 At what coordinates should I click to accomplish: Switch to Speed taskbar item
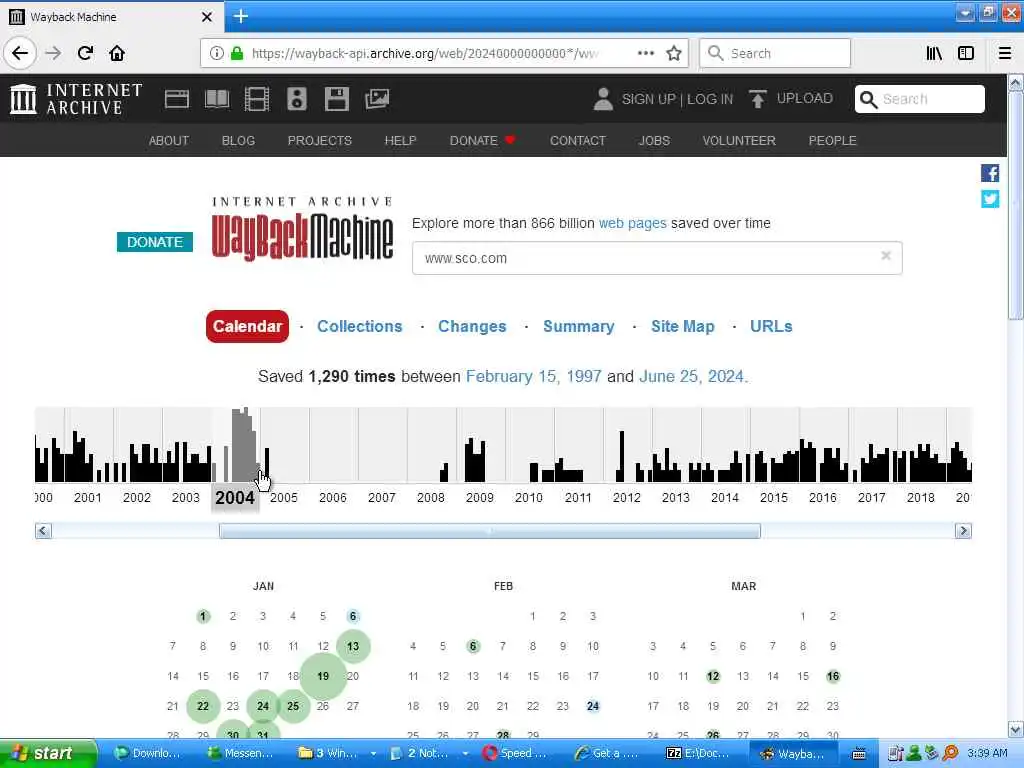(x=519, y=753)
